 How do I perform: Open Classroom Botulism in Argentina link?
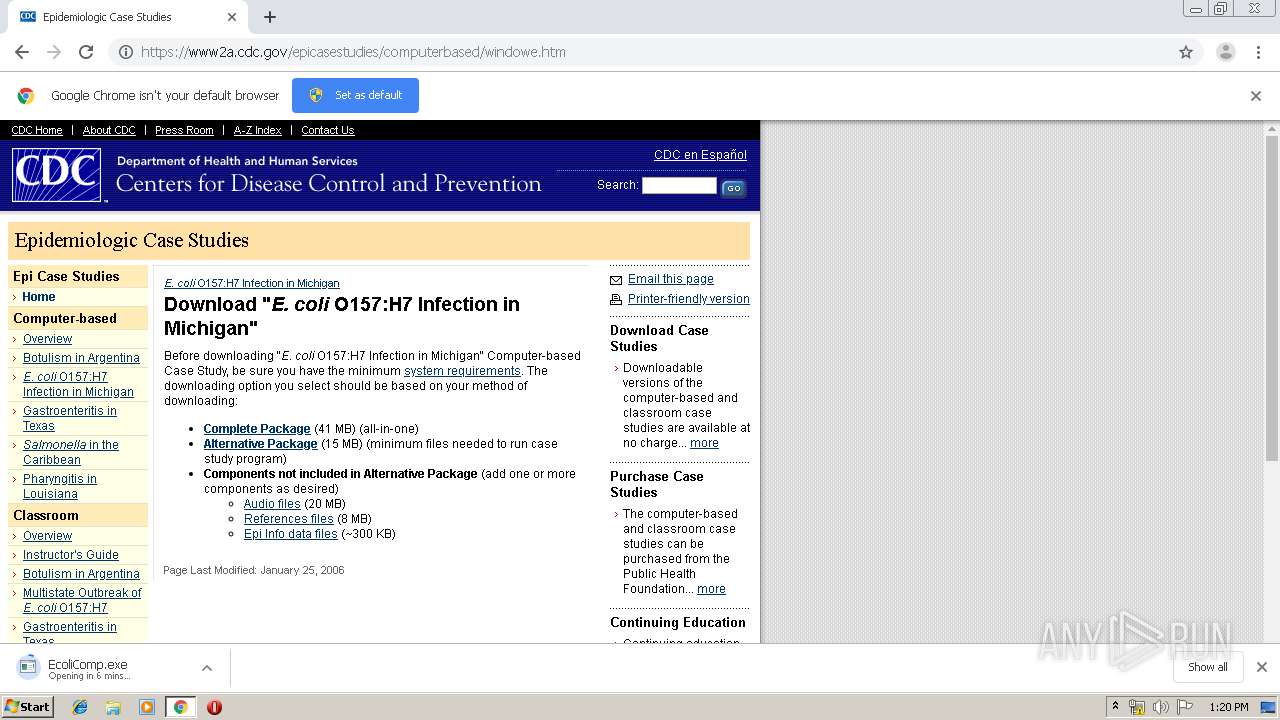81,574
